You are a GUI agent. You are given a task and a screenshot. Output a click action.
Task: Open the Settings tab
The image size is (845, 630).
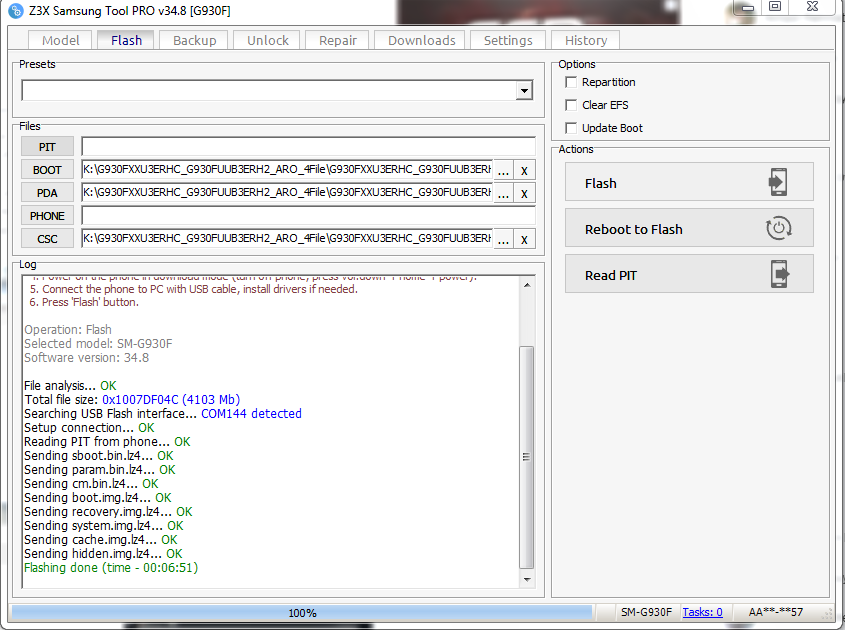click(508, 40)
